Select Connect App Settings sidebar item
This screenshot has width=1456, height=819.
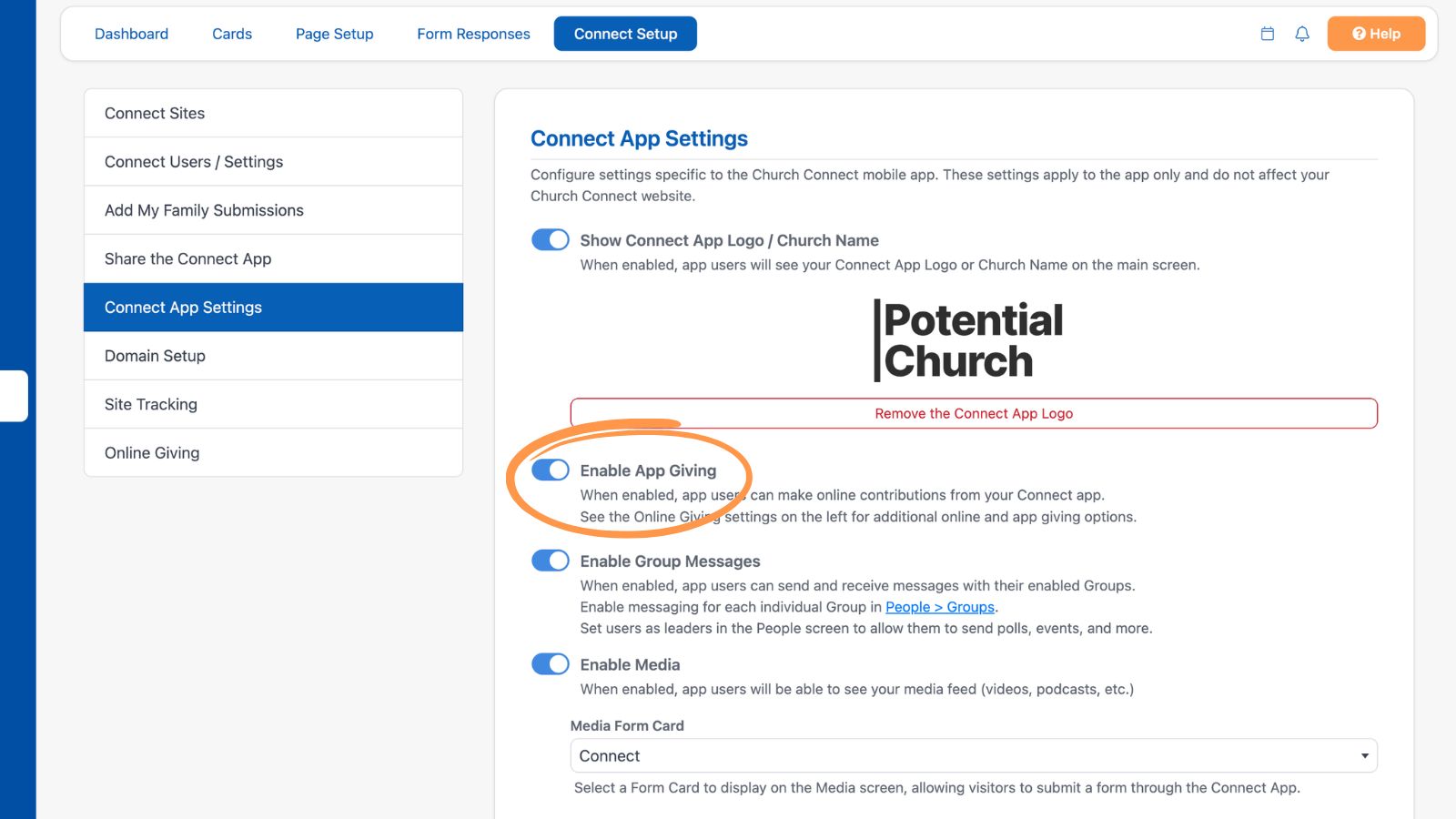[x=273, y=308]
